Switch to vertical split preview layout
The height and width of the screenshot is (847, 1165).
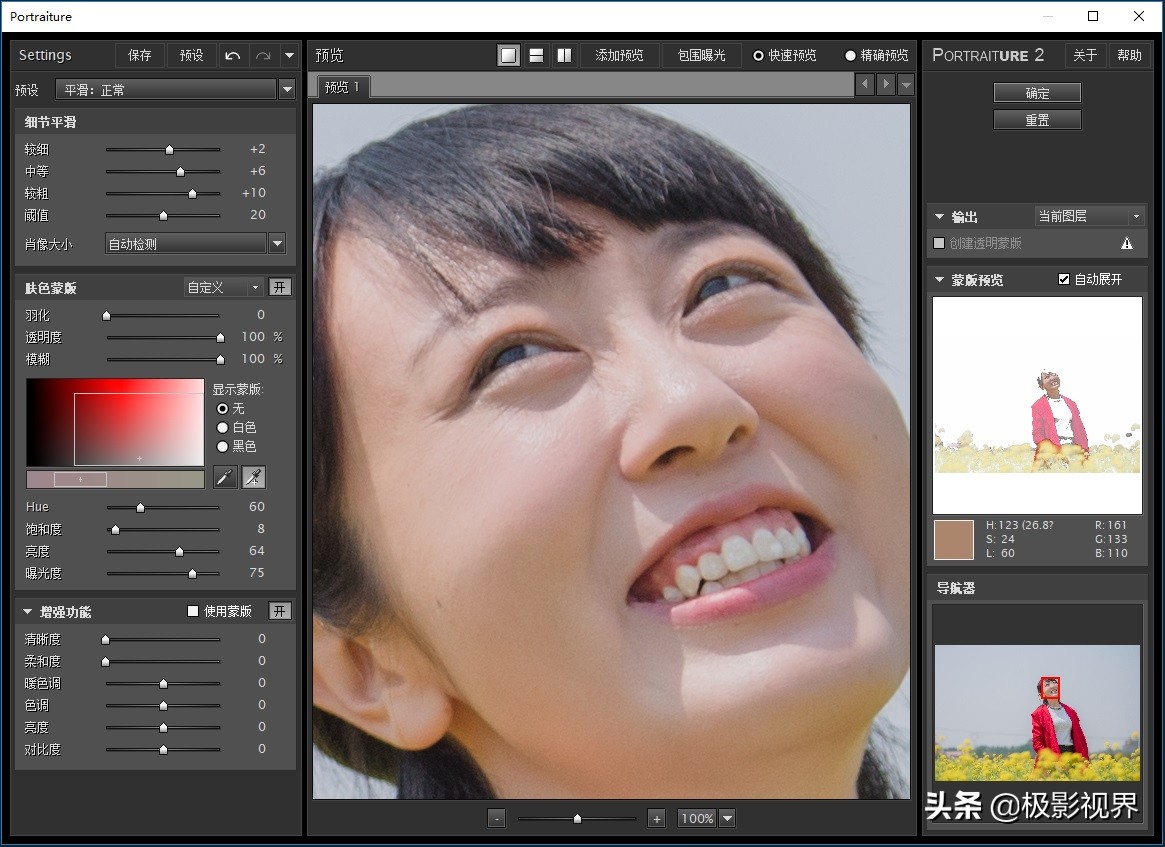[x=564, y=56]
